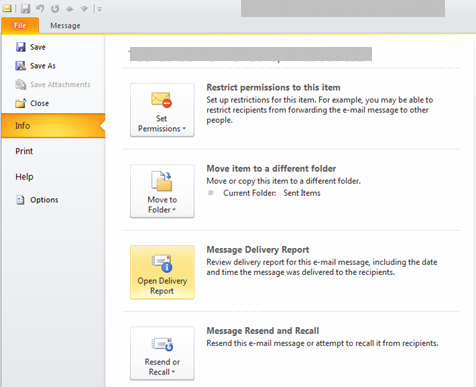476x387 pixels.
Task: Click the Open Delivery Report icon
Action: coord(162,263)
